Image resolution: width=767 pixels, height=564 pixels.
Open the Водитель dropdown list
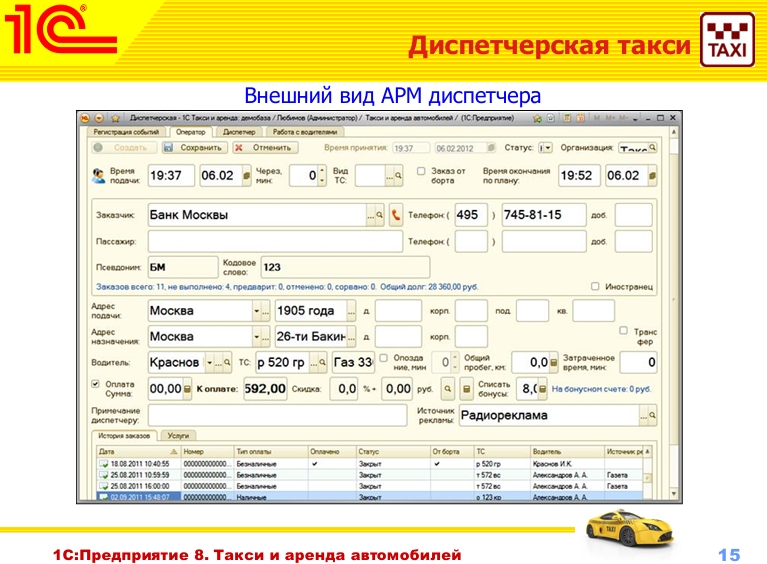click(210, 362)
